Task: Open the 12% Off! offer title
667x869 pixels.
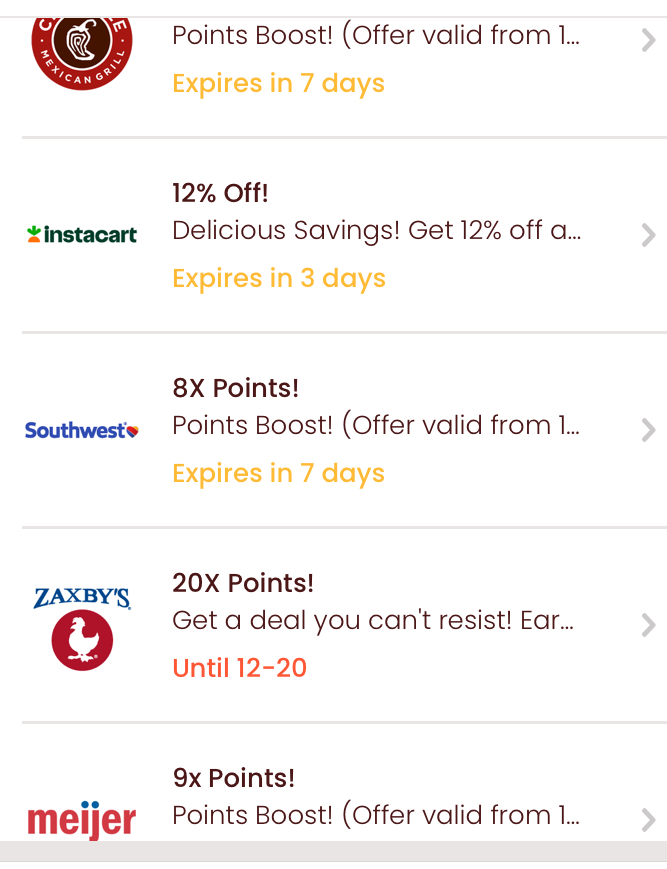Action: [x=220, y=193]
